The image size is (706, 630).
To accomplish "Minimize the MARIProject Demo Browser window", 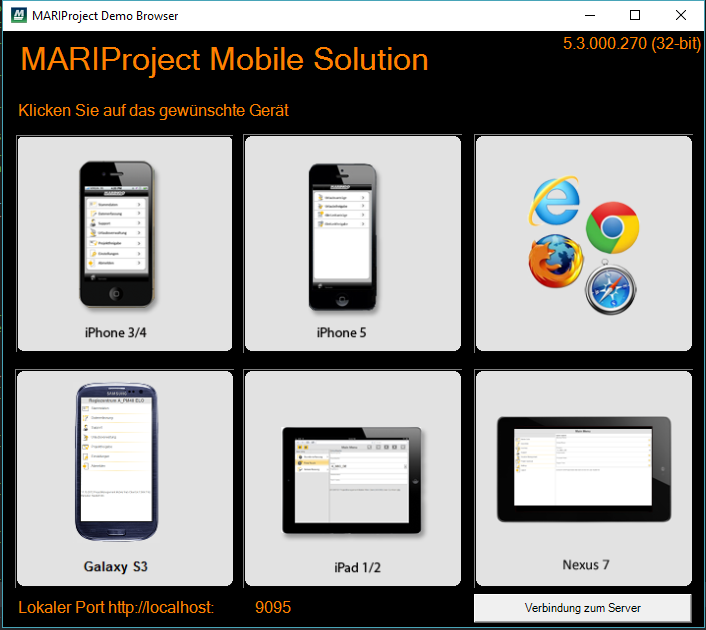I will (589, 15).
